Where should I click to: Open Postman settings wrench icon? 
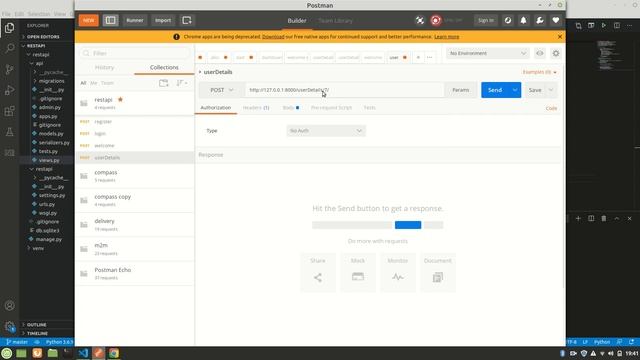(540, 20)
